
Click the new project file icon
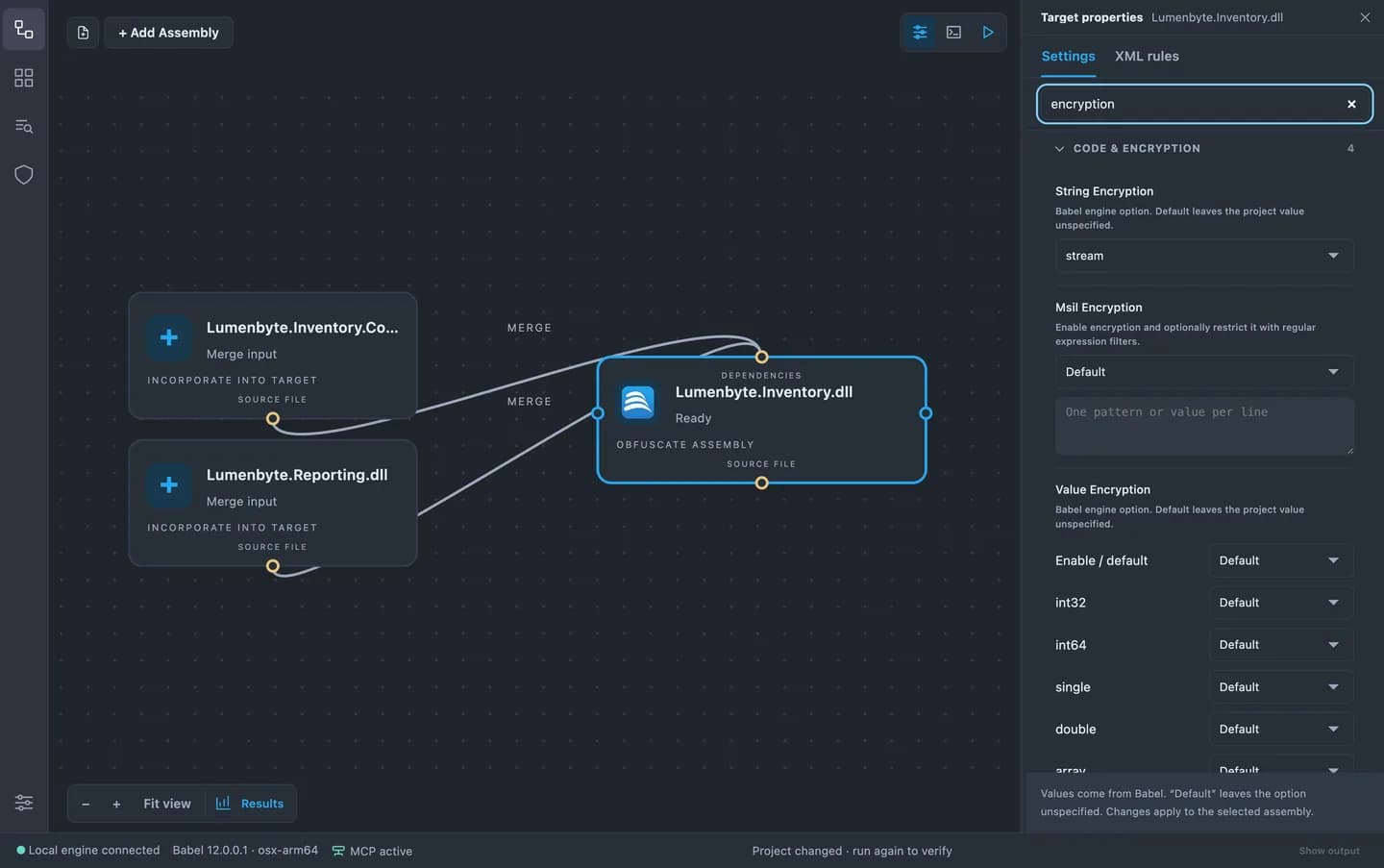tap(83, 33)
